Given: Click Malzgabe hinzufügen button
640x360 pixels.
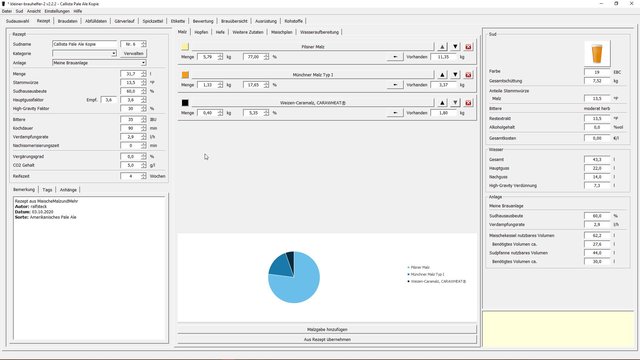Looking at the screenshot, I should coord(327,329).
